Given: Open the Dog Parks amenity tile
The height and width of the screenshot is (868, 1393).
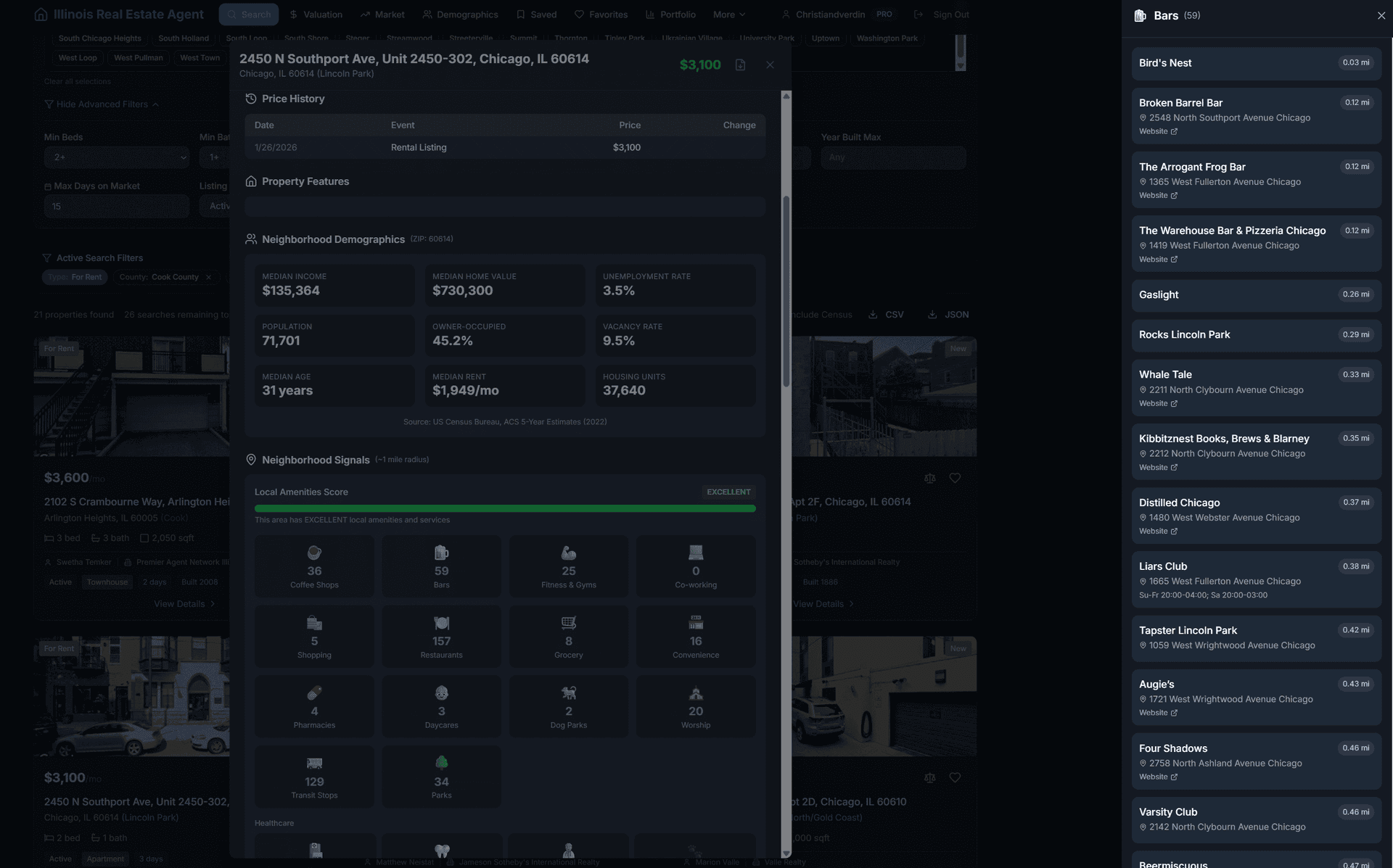Looking at the screenshot, I should (x=568, y=707).
